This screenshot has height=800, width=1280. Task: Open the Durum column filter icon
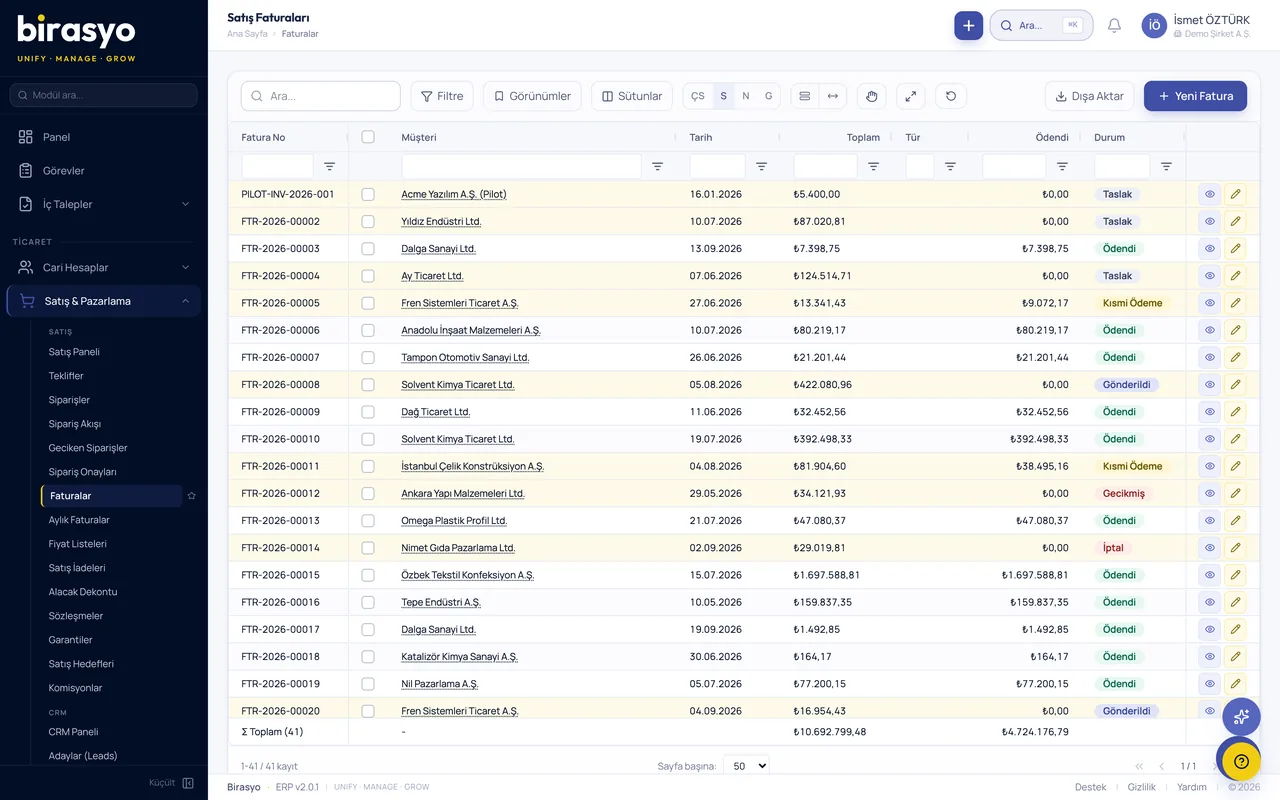1166,166
